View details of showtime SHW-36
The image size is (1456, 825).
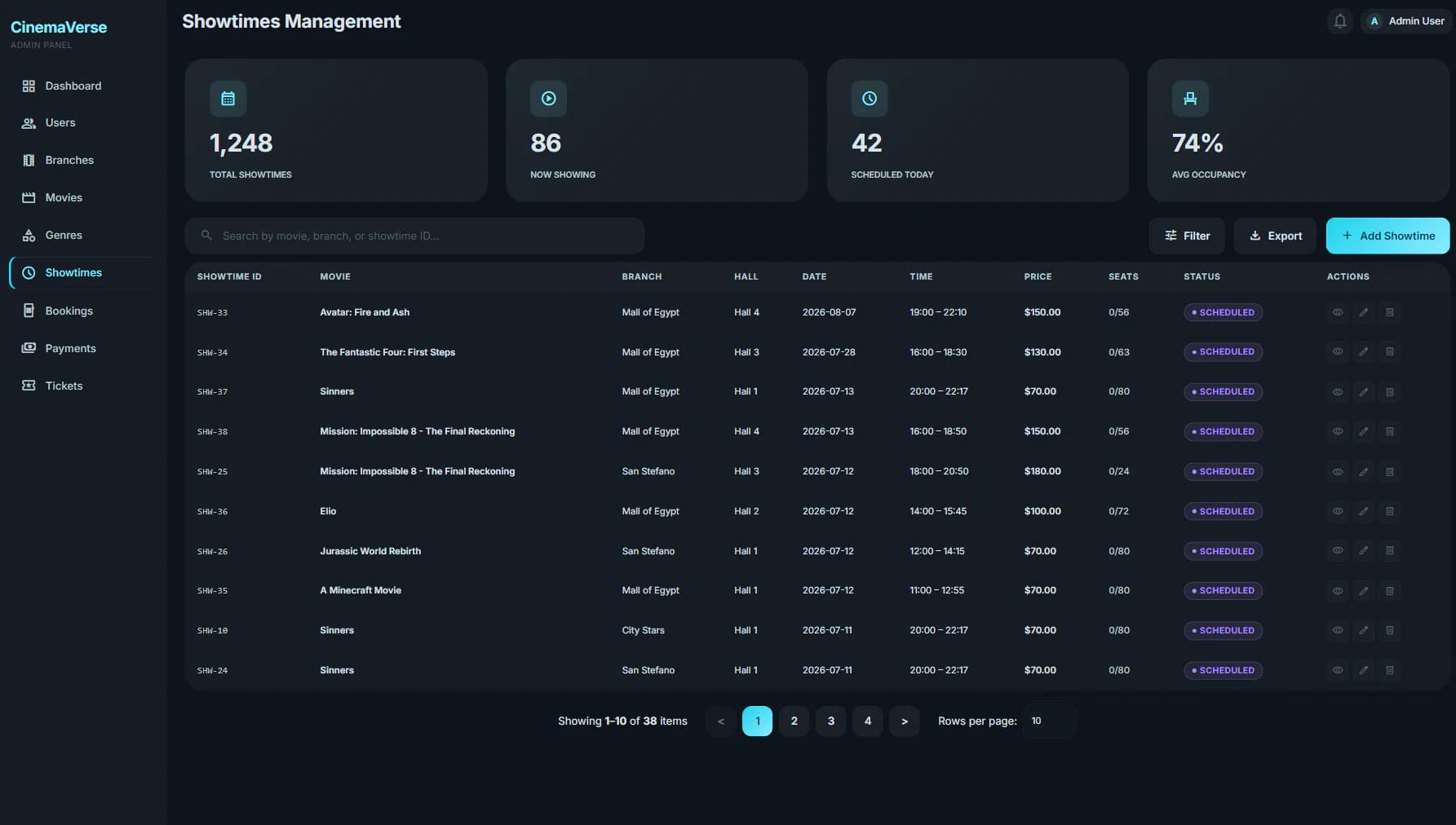[1338, 511]
